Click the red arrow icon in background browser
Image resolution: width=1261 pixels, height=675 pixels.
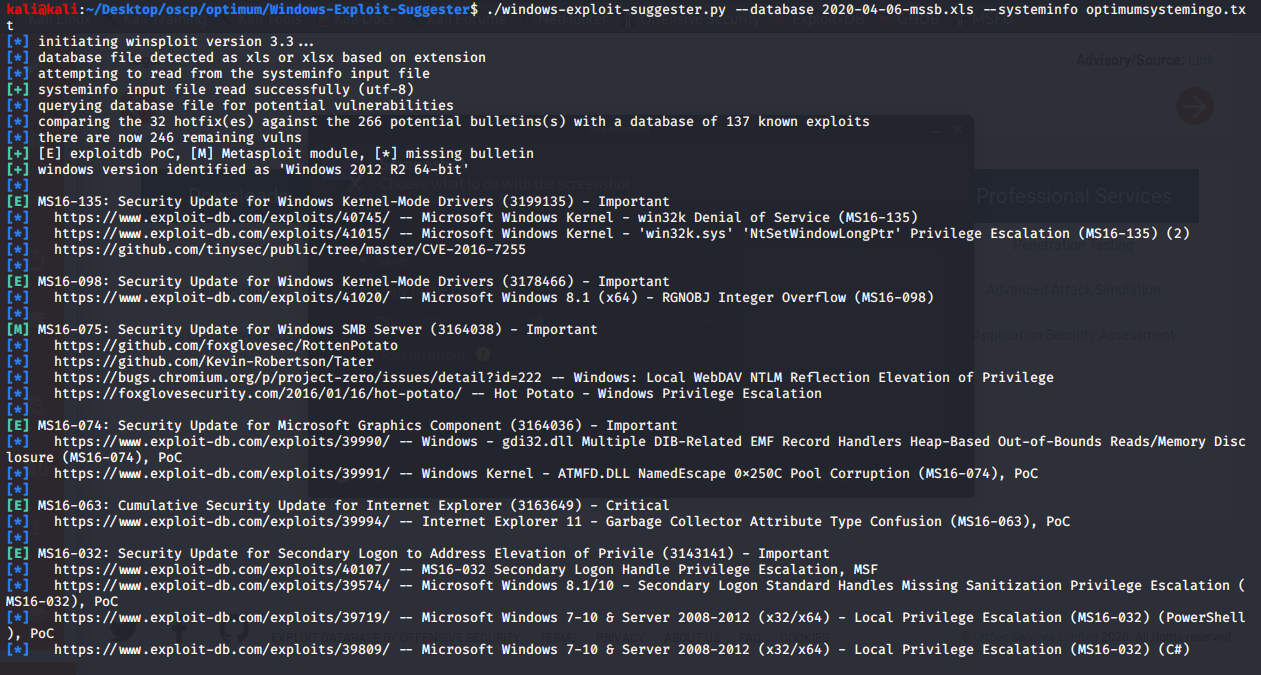click(1194, 105)
